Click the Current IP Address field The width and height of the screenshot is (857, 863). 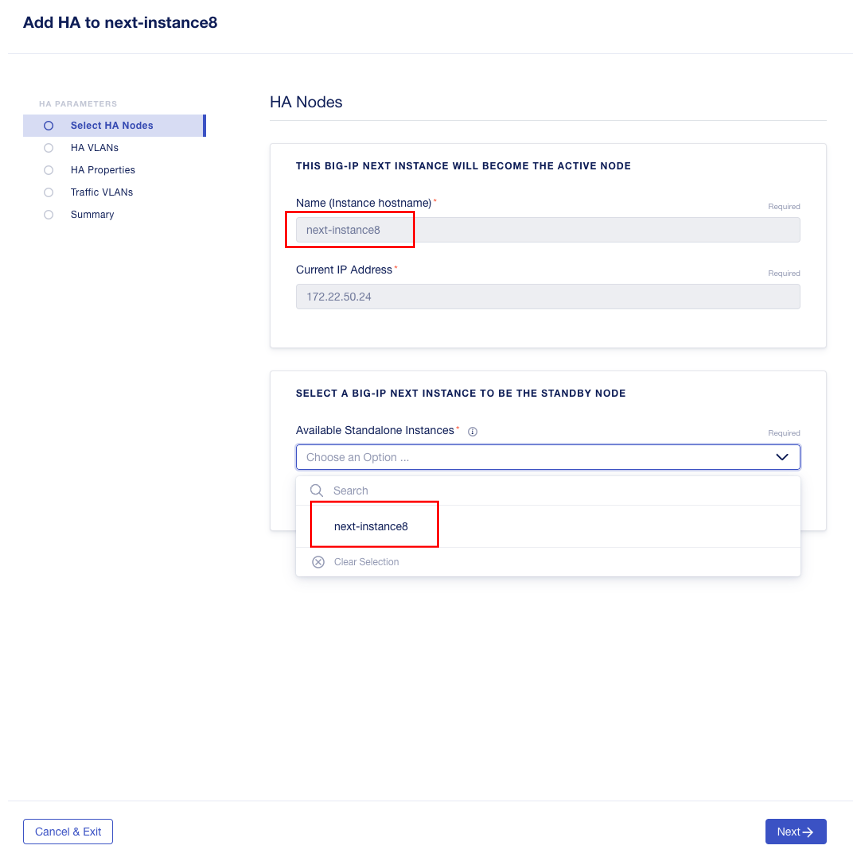pos(548,297)
